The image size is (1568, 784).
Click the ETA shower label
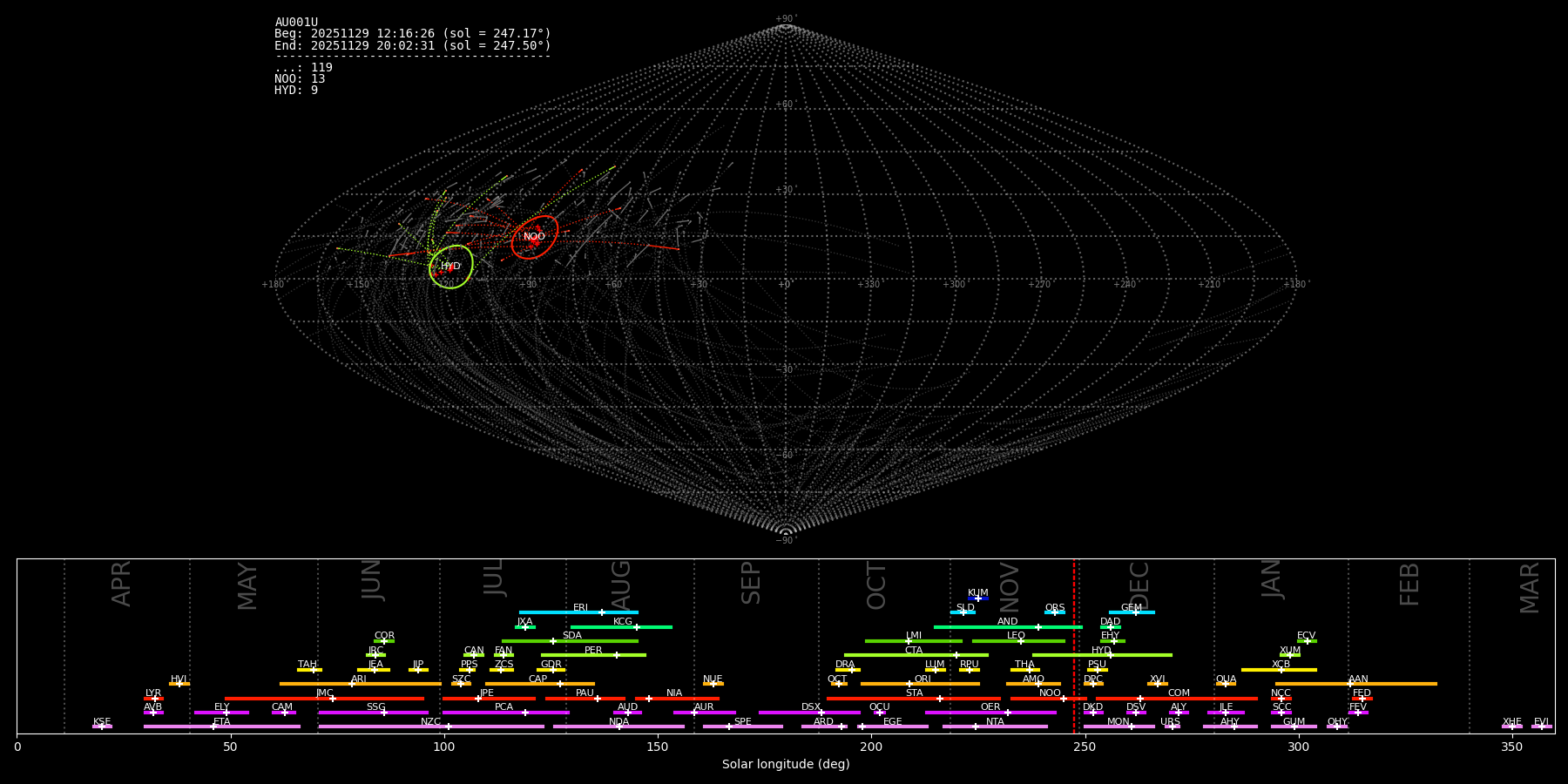(x=221, y=722)
